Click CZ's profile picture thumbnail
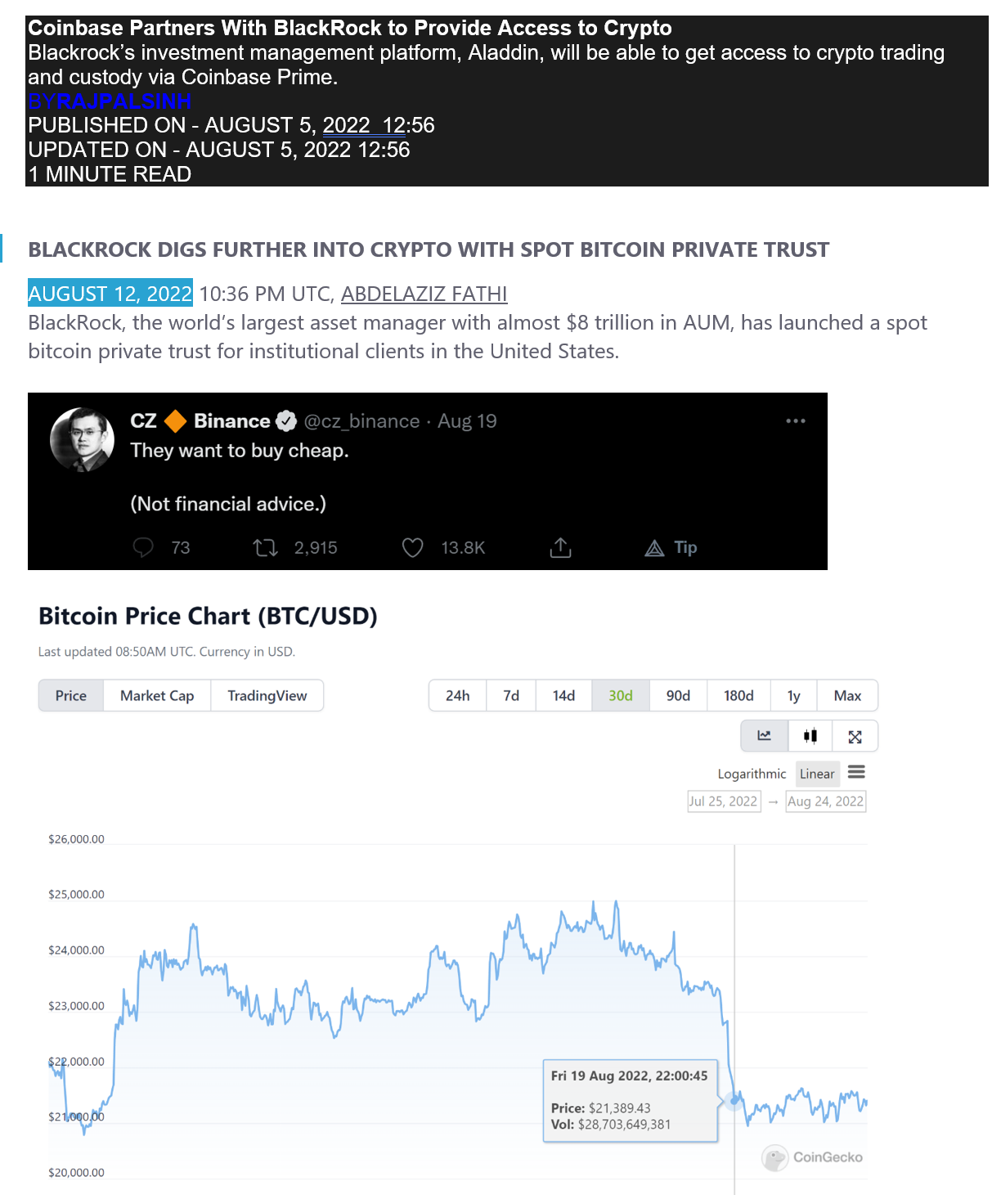 pyautogui.click(x=83, y=439)
